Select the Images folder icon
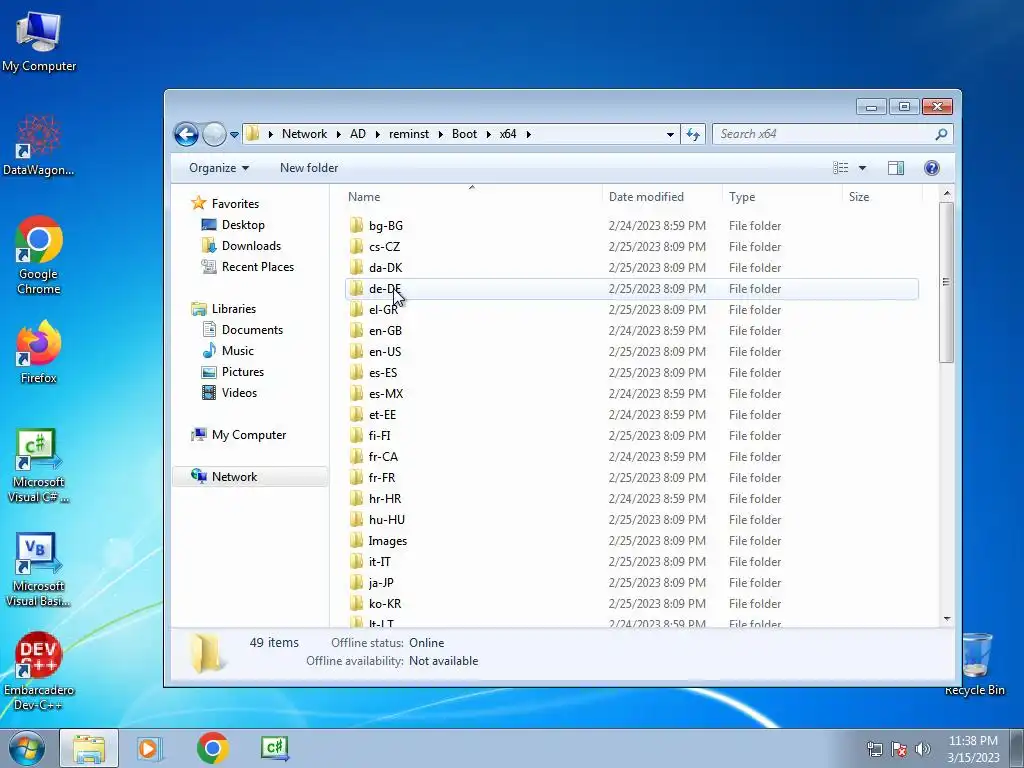This screenshot has height=768, width=1024. 356,540
